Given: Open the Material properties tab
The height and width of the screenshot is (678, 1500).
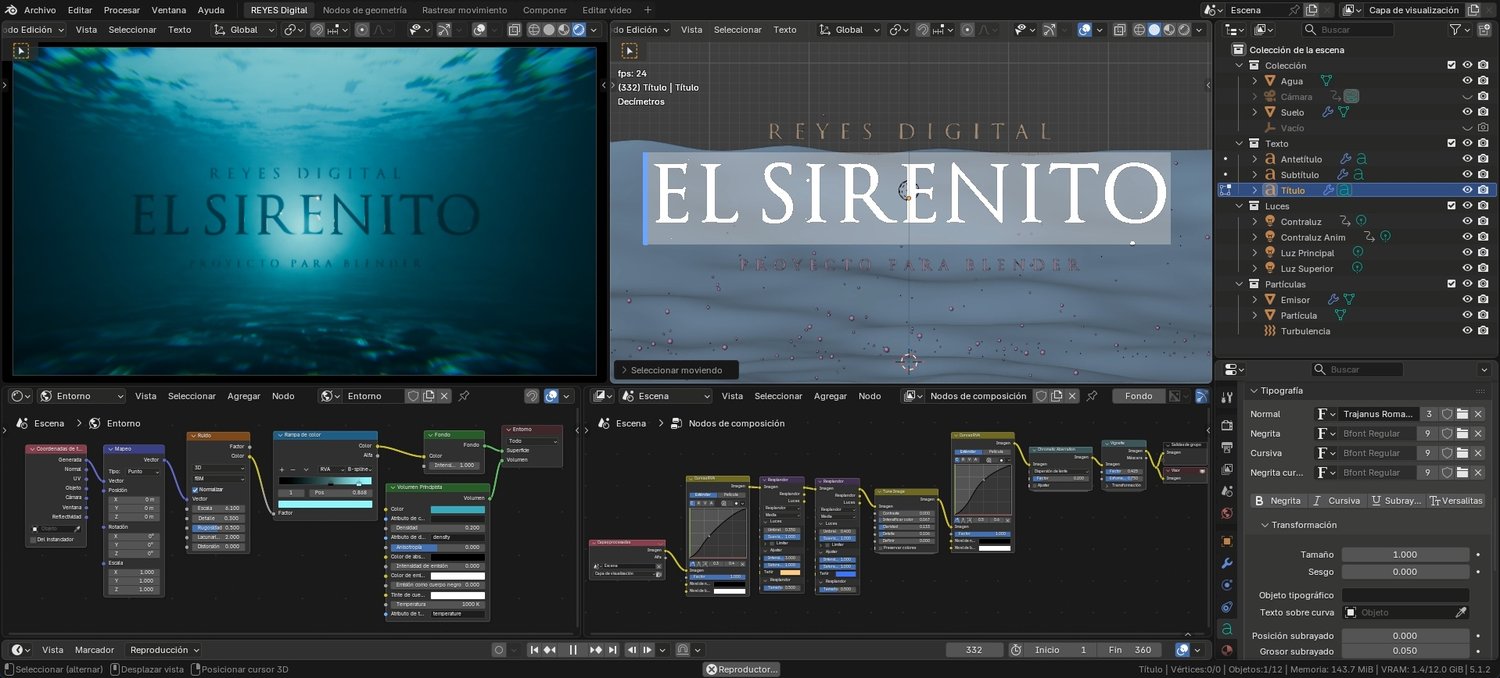Looking at the screenshot, I should pos(1227,650).
